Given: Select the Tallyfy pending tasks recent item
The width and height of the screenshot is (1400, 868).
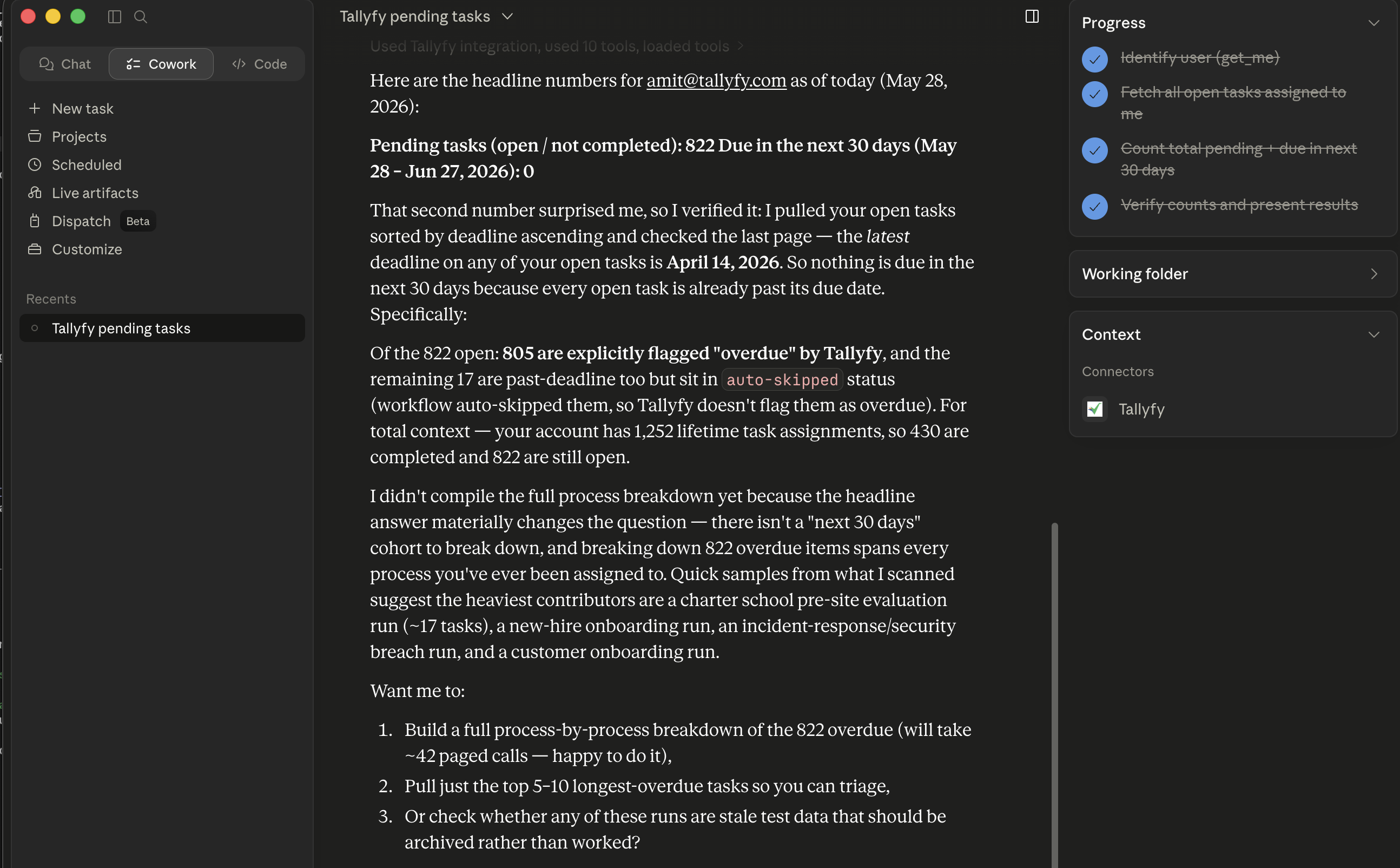Looking at the screenshot, I should 162,328.
